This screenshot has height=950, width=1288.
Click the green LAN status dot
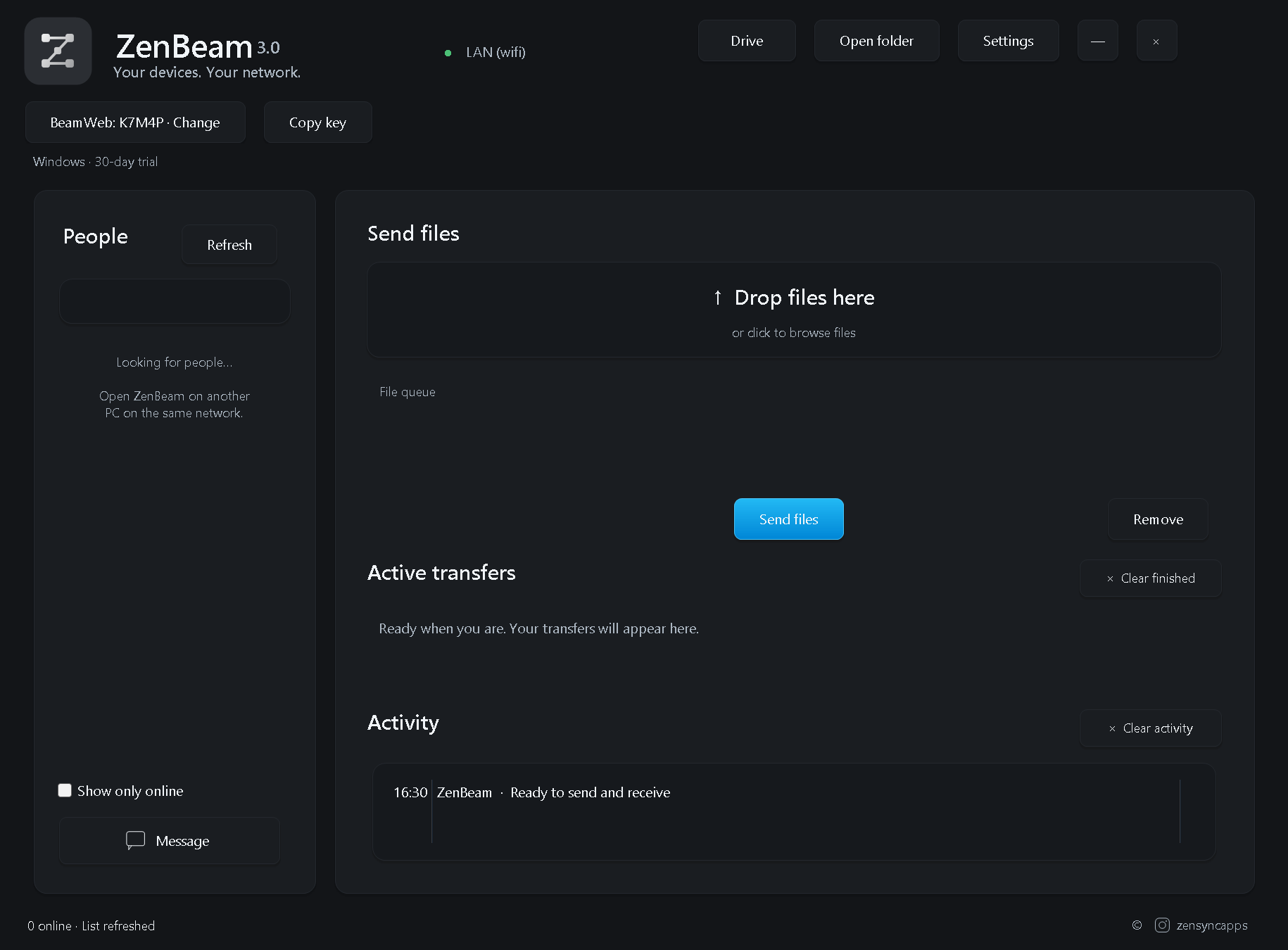448,53
